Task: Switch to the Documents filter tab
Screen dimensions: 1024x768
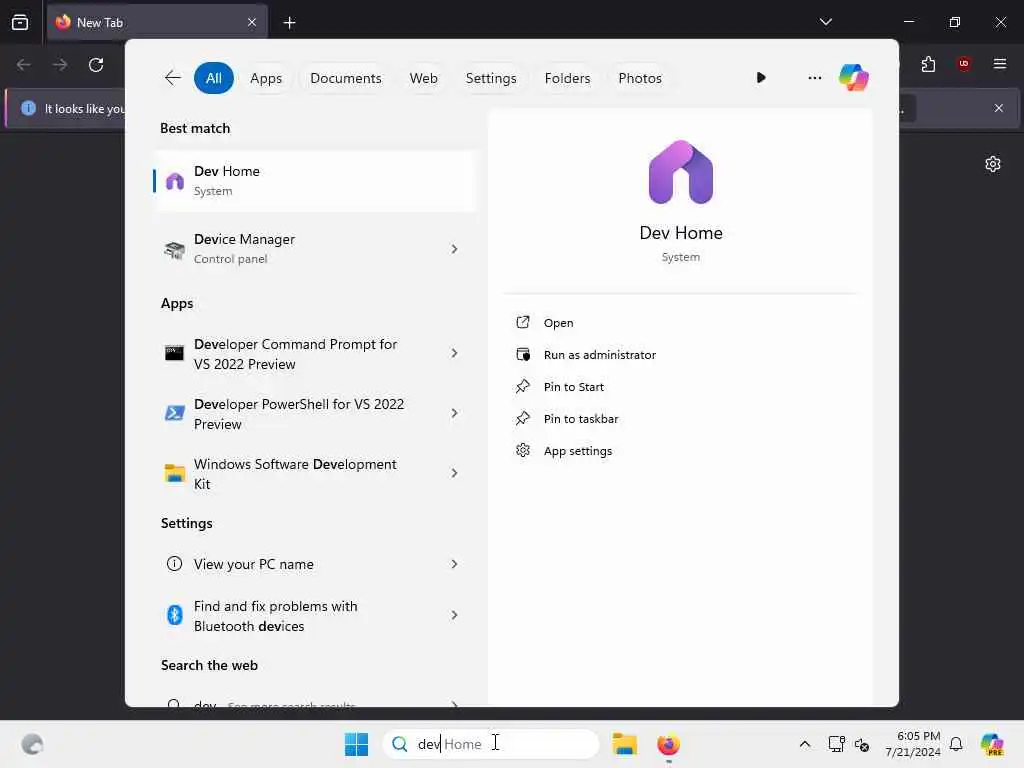Action: 345,78
